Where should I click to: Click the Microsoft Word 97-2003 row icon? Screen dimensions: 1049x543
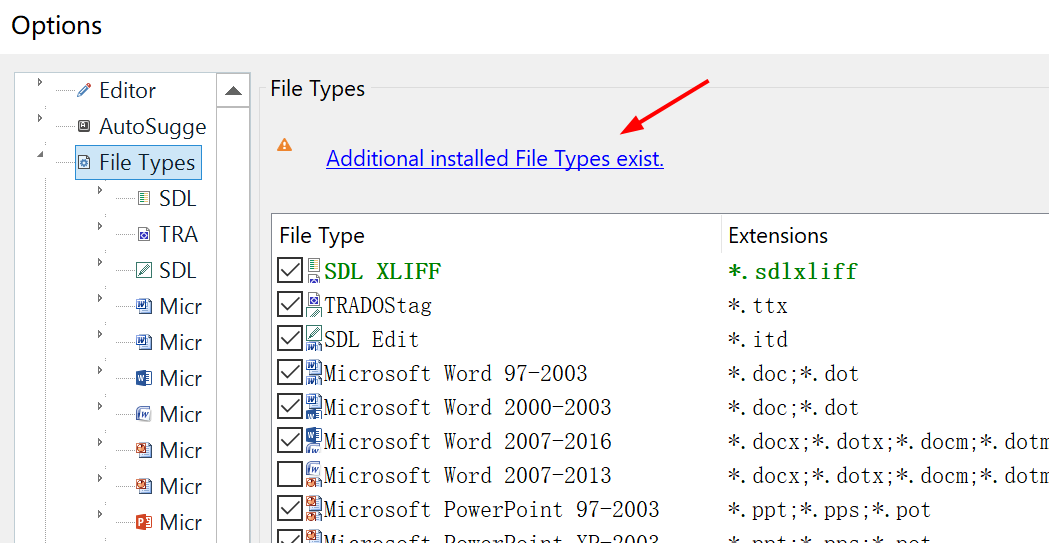click(x=314, y=373)
